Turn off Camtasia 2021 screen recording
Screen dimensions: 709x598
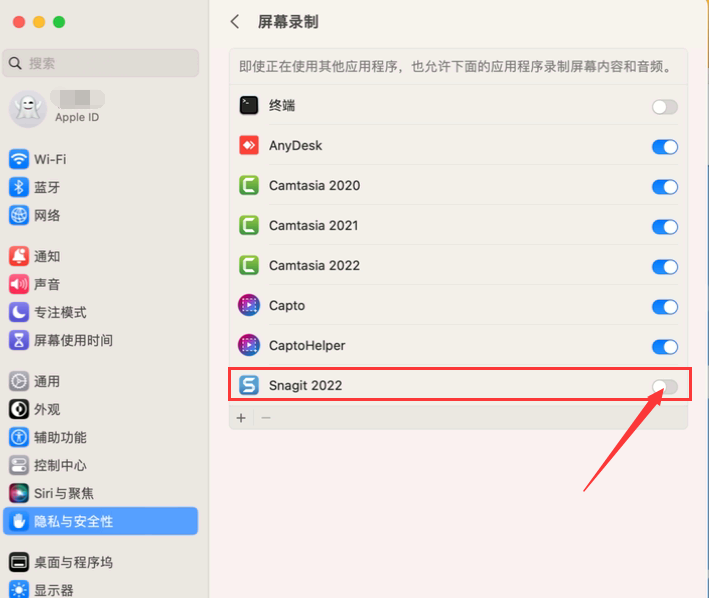pyautogui.click(x=664, y=227)
